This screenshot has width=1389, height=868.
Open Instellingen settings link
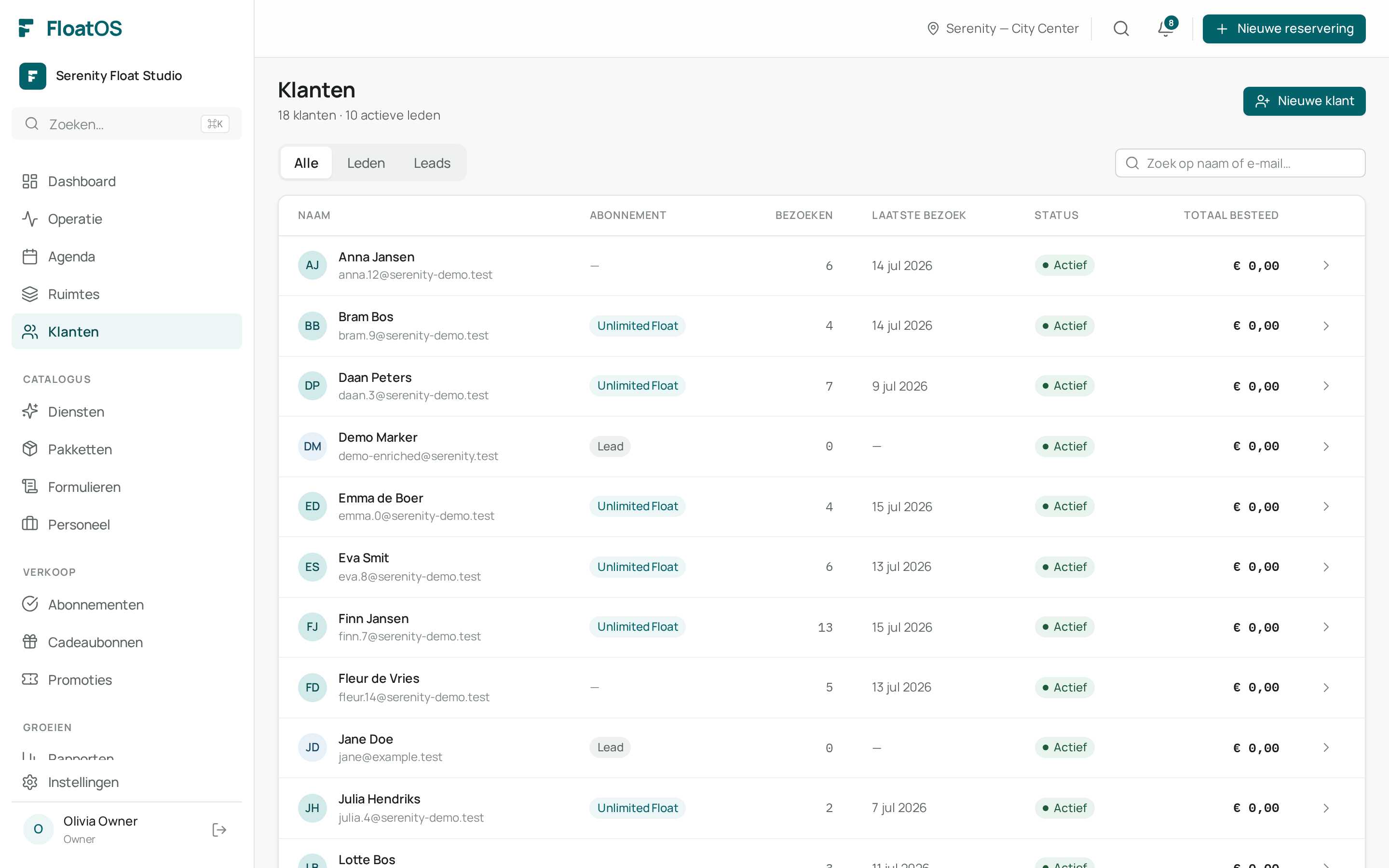coord(127,782)
